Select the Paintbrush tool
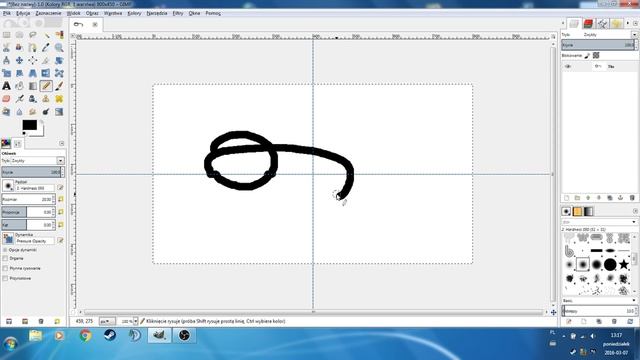 (59, 86)
